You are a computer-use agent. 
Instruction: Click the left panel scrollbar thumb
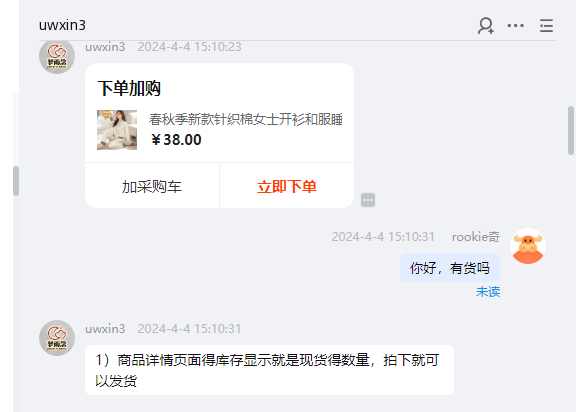[x=16, y=181]
